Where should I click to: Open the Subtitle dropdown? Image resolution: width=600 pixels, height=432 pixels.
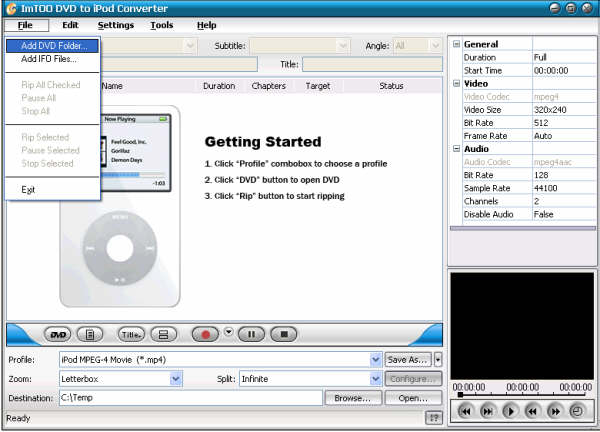point(343,46)
